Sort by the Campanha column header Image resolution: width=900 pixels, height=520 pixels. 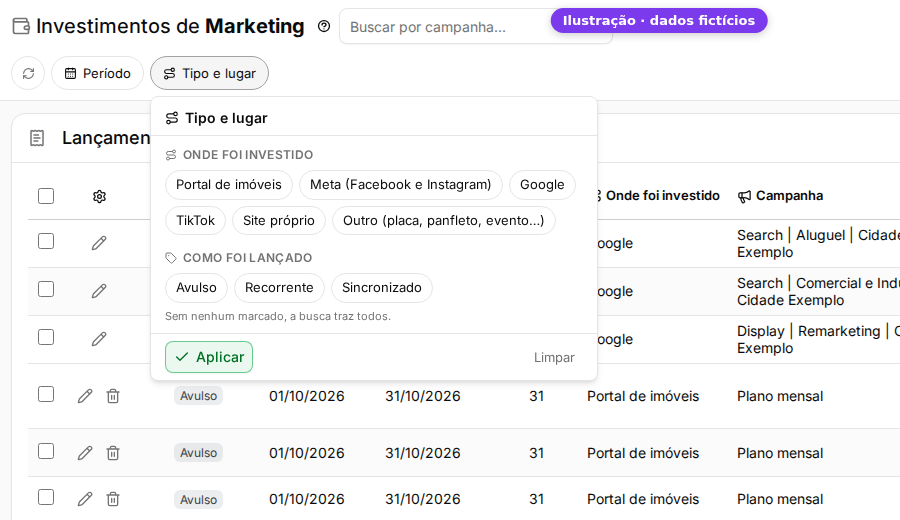[781, 196]
